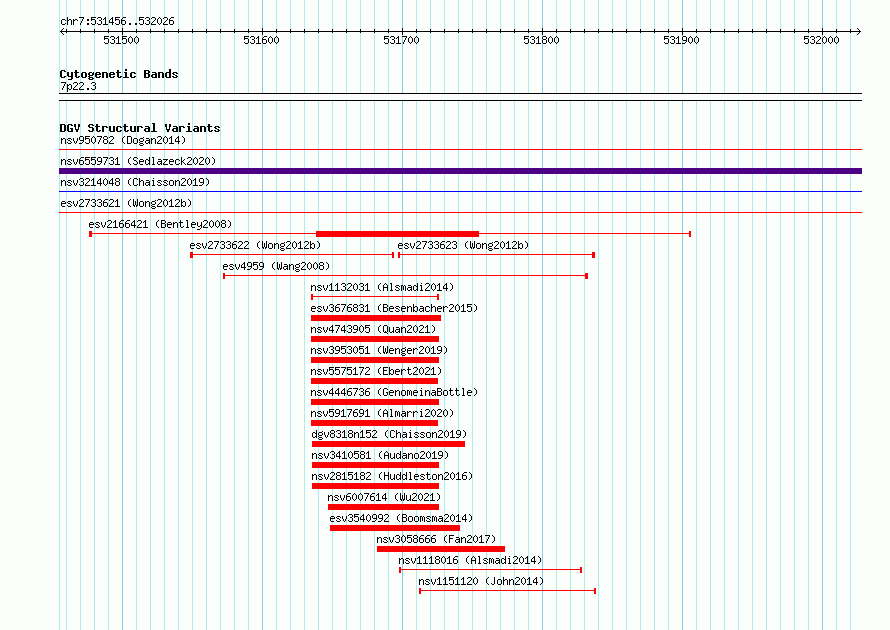890x630 pixels.
Task: Click the nsv6007614 (Wu2021) label
Action: tap(384, 497)
